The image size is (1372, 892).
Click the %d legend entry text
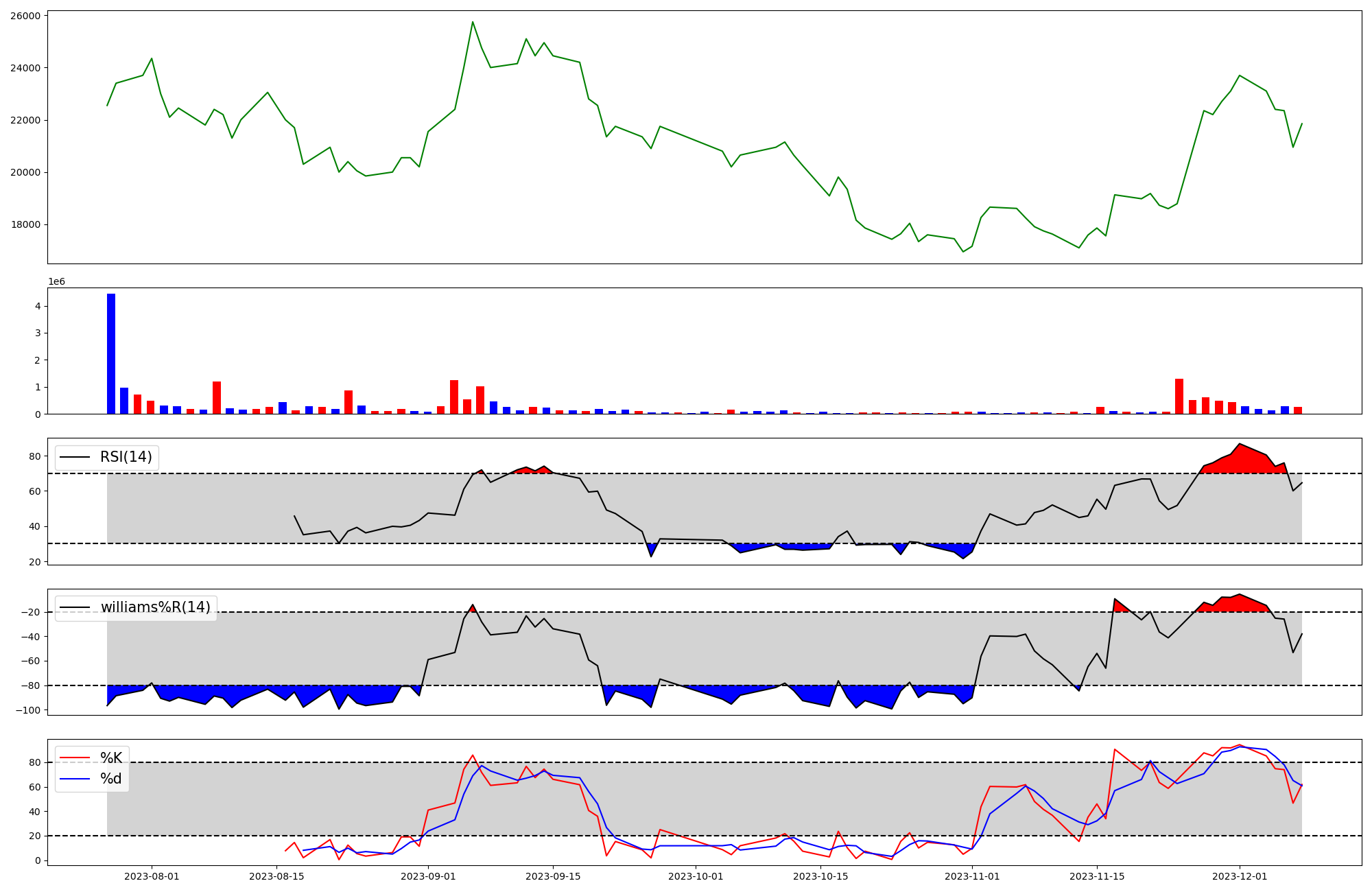[111, 779]
